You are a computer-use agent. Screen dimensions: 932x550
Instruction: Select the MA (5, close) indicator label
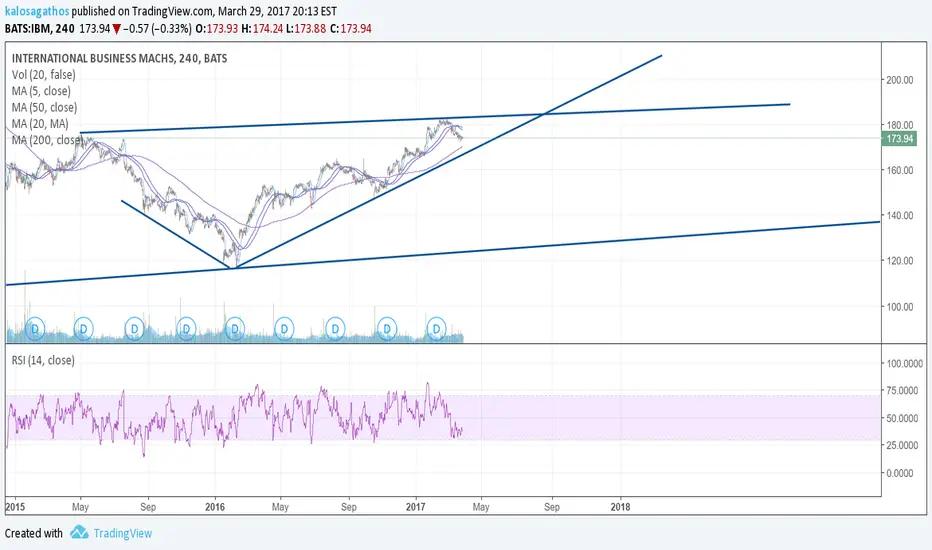tap(41, 91)
